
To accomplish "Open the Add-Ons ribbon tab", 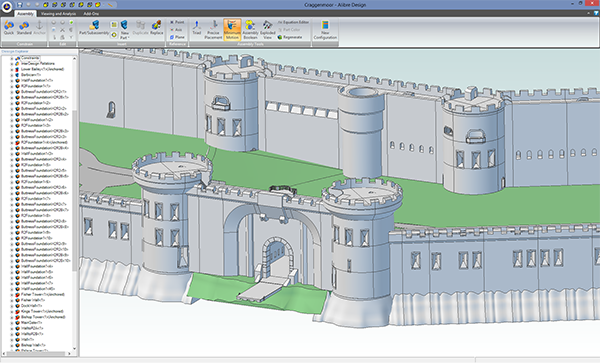I will (91, 14).
